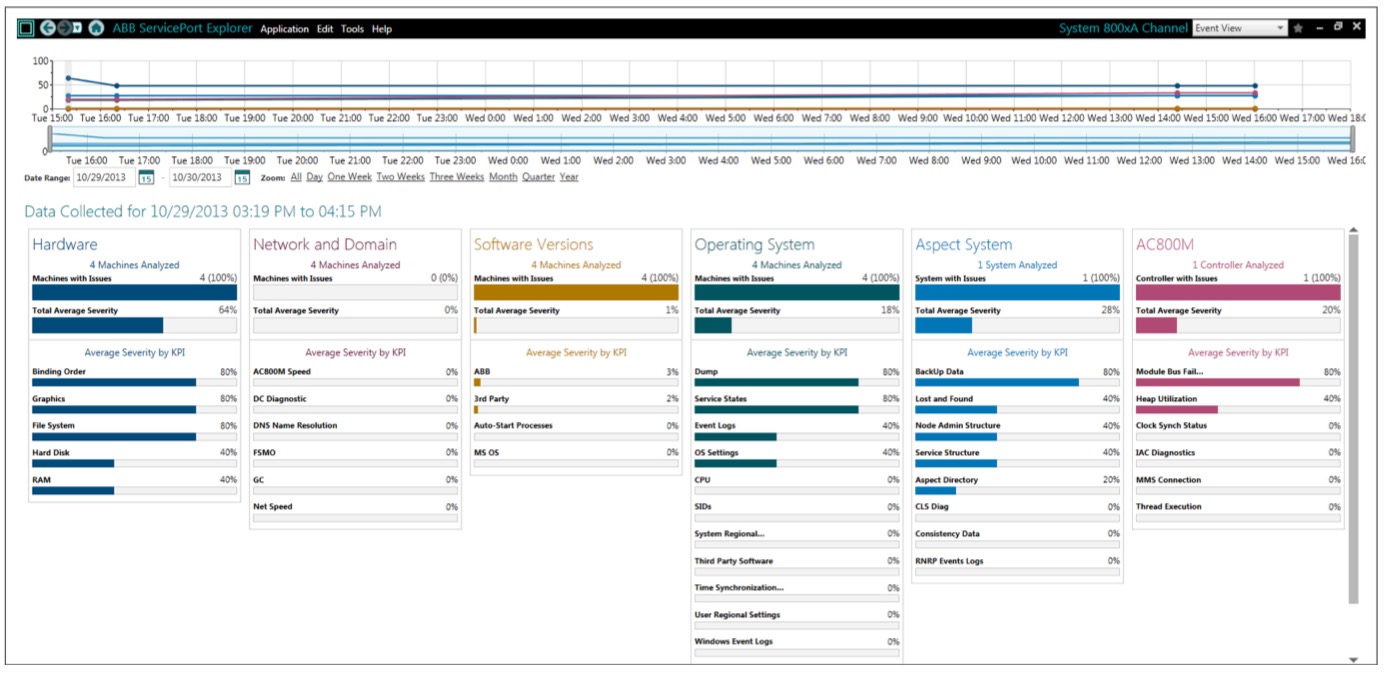Zoom timeline to Year

point(569,177)
